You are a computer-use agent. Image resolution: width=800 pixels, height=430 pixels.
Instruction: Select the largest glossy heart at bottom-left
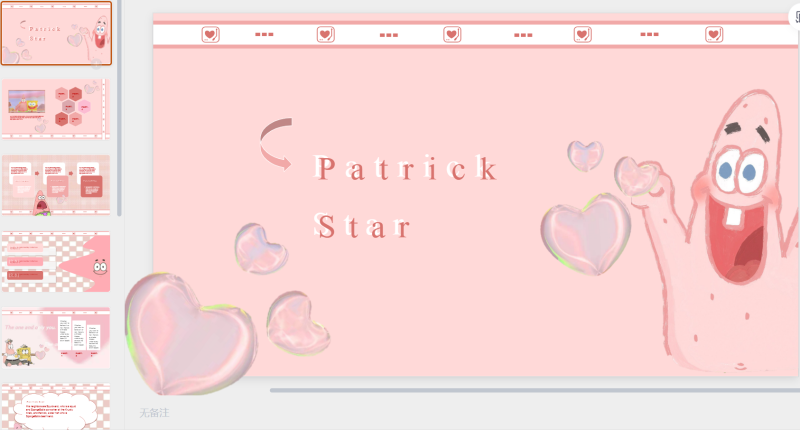point(191,334)
